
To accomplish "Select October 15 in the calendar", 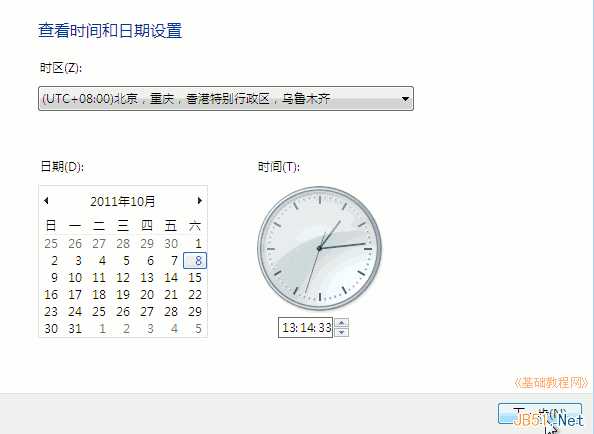I will click(195, 278).
